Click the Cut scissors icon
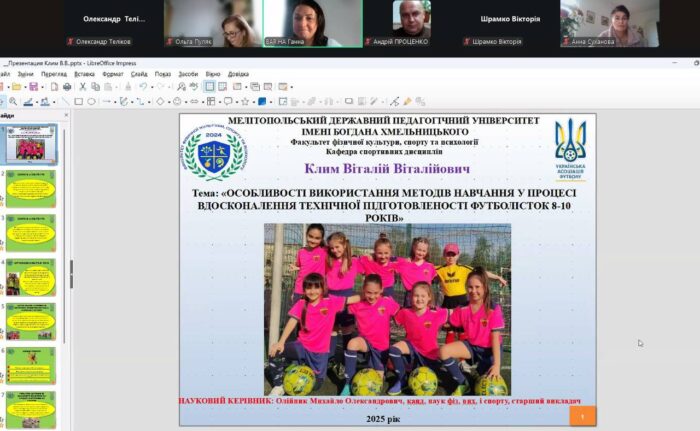The width and height of the screenshot is (700, 431). click(x=82, y=87)
